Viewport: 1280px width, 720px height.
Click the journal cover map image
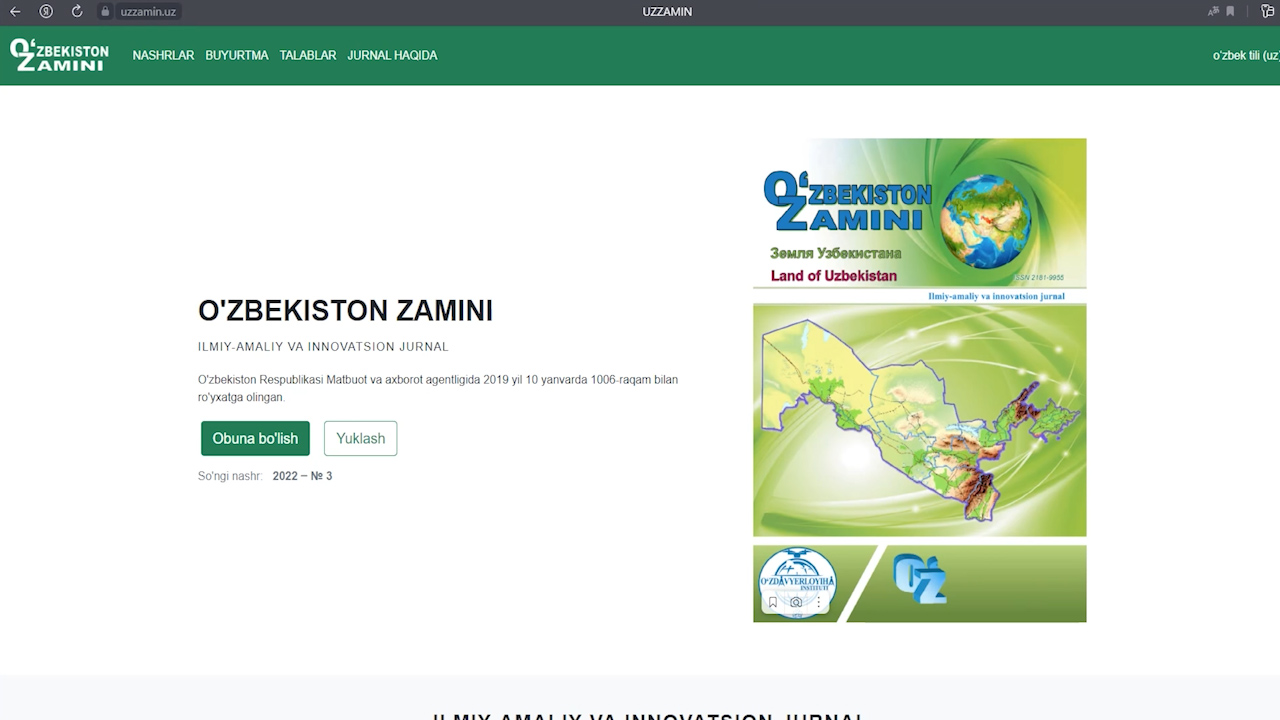point(919,420)
